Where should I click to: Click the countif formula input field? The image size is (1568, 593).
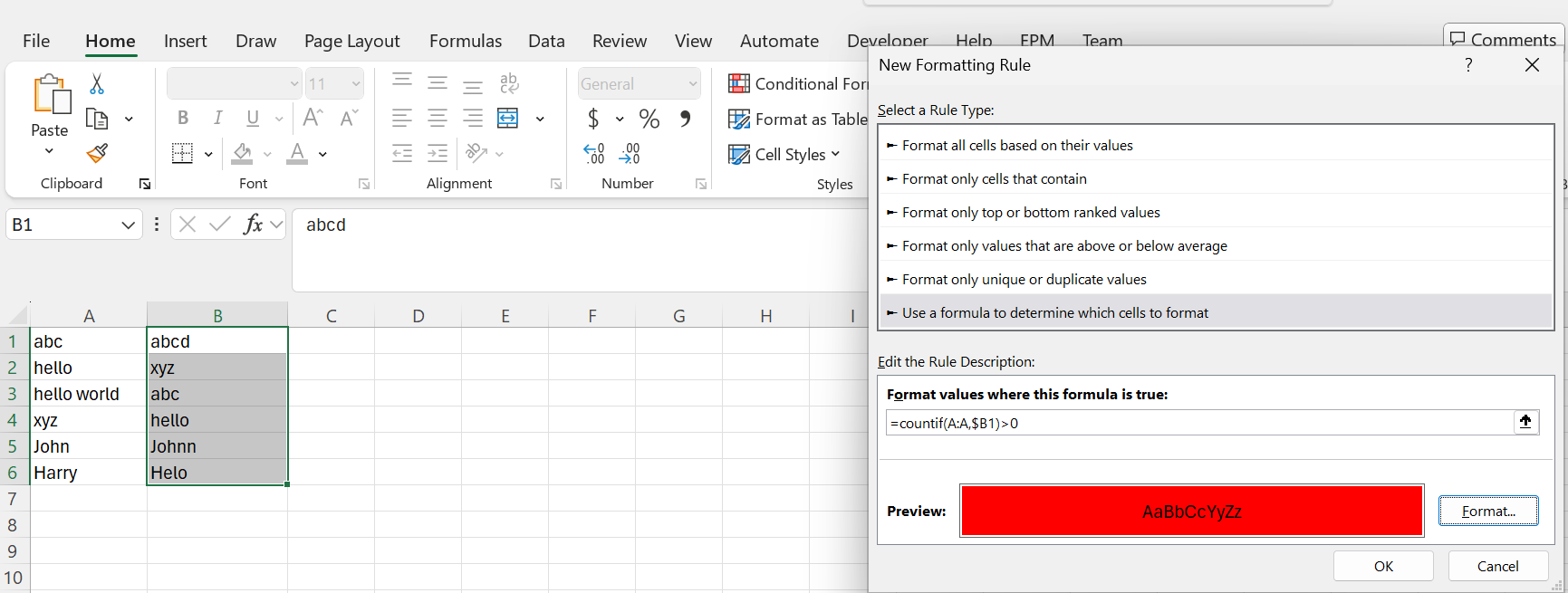point(1199,423)
